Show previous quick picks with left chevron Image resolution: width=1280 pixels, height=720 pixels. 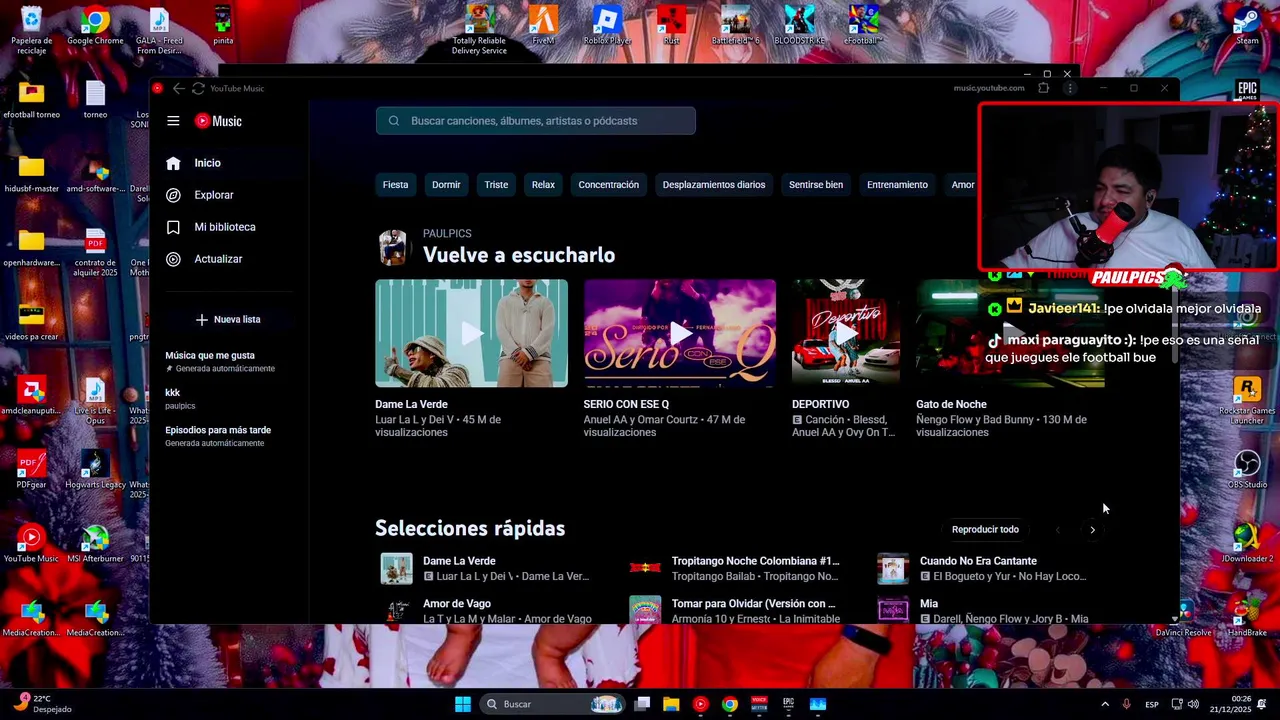[1058, 530]
